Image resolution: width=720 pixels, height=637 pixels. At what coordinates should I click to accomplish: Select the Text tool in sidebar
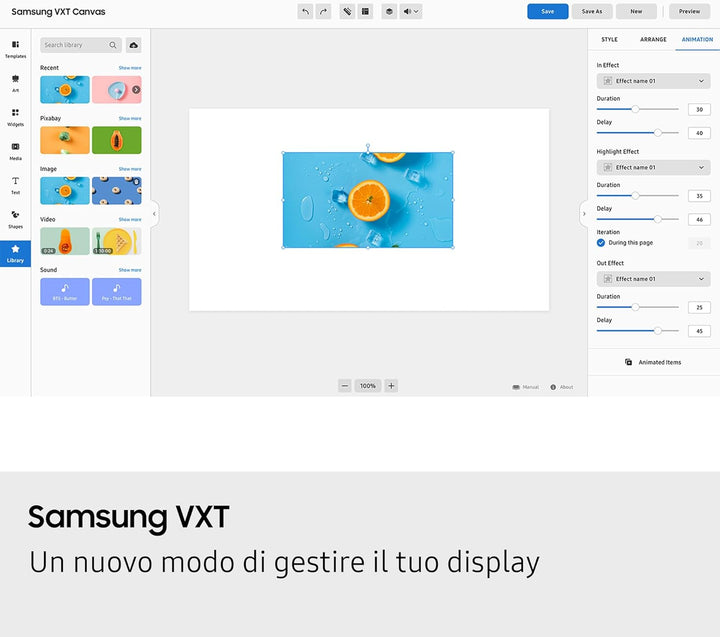[x=16, y=185]
